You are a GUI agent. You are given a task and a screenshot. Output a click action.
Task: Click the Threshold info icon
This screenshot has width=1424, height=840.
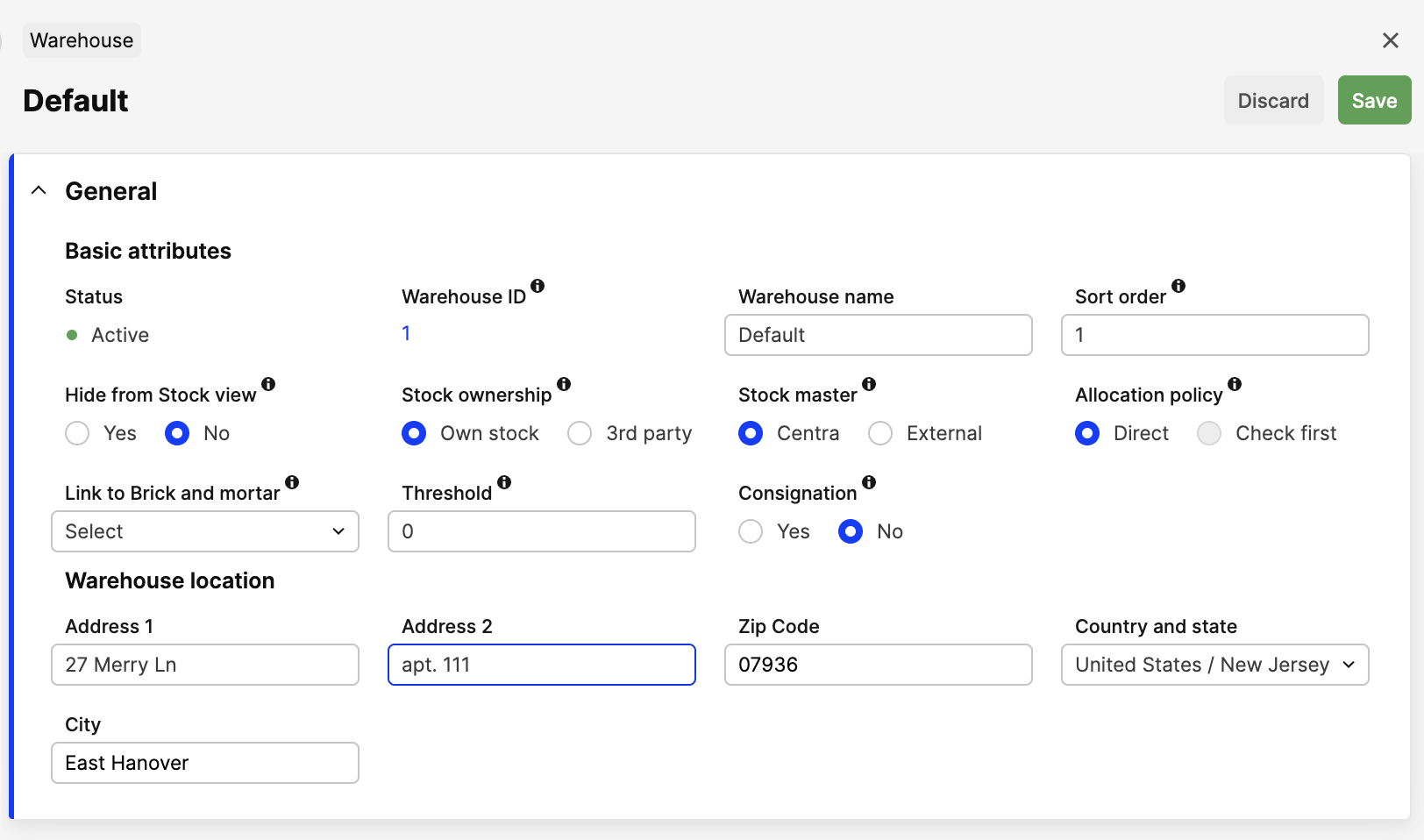tap(504, 482)
